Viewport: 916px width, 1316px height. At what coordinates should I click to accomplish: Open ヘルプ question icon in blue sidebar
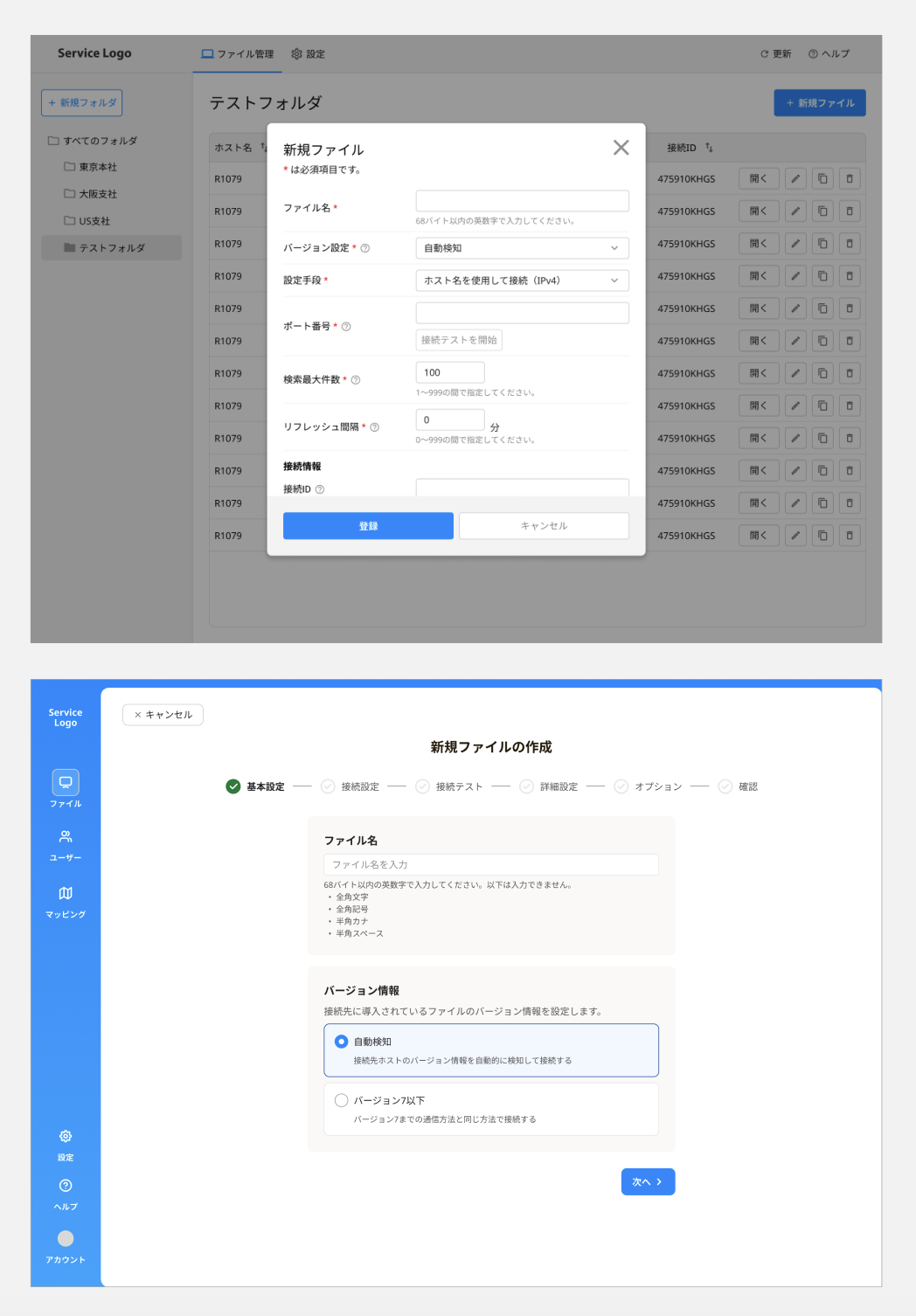click(x=66, y=1186)
